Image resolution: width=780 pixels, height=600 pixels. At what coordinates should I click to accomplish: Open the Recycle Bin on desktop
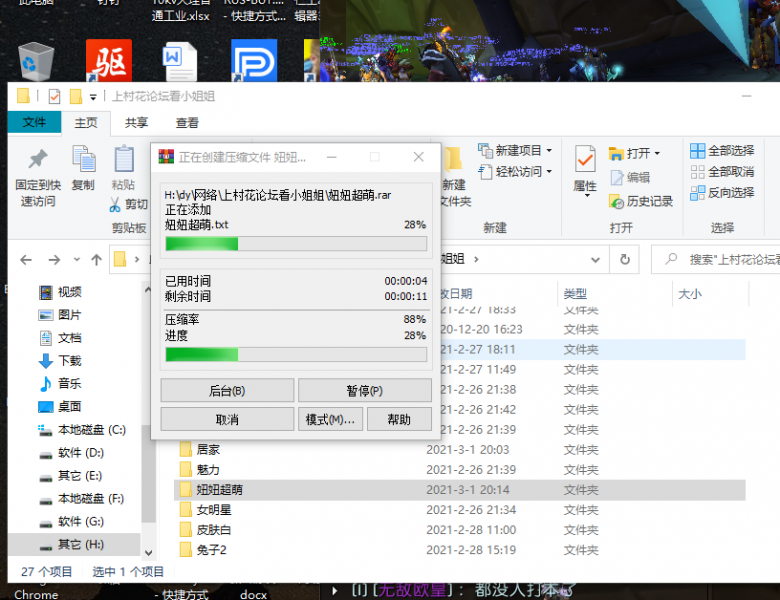[x=36, y=60]
